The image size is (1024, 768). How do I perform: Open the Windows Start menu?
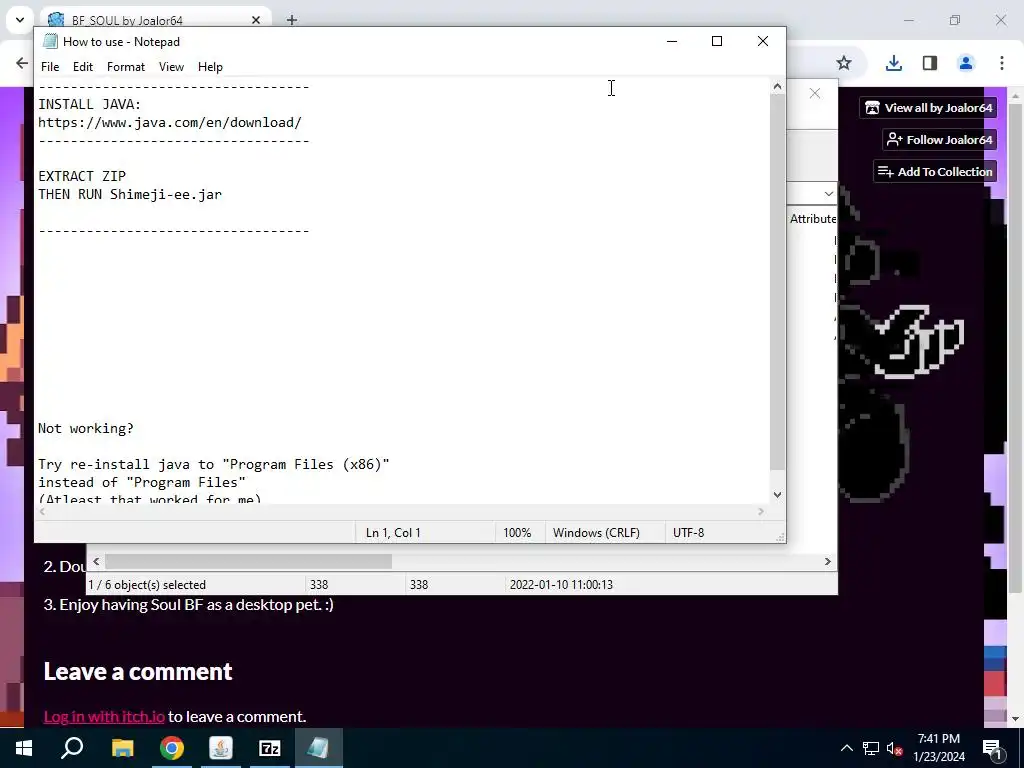24,748
